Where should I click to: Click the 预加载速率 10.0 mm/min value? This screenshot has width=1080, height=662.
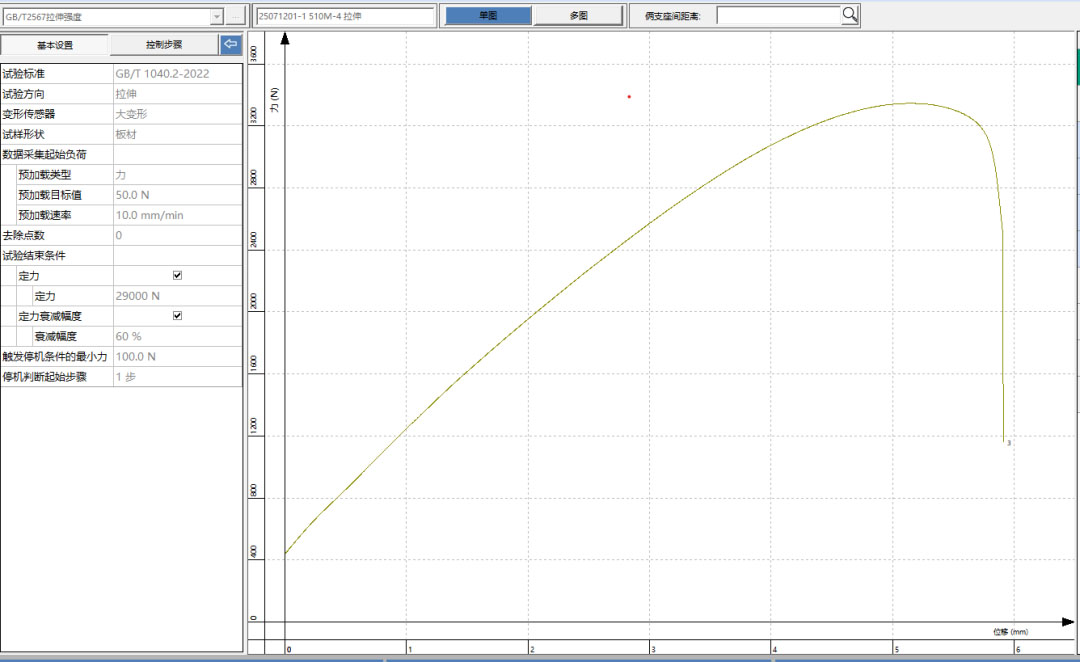tap(177, 215)
